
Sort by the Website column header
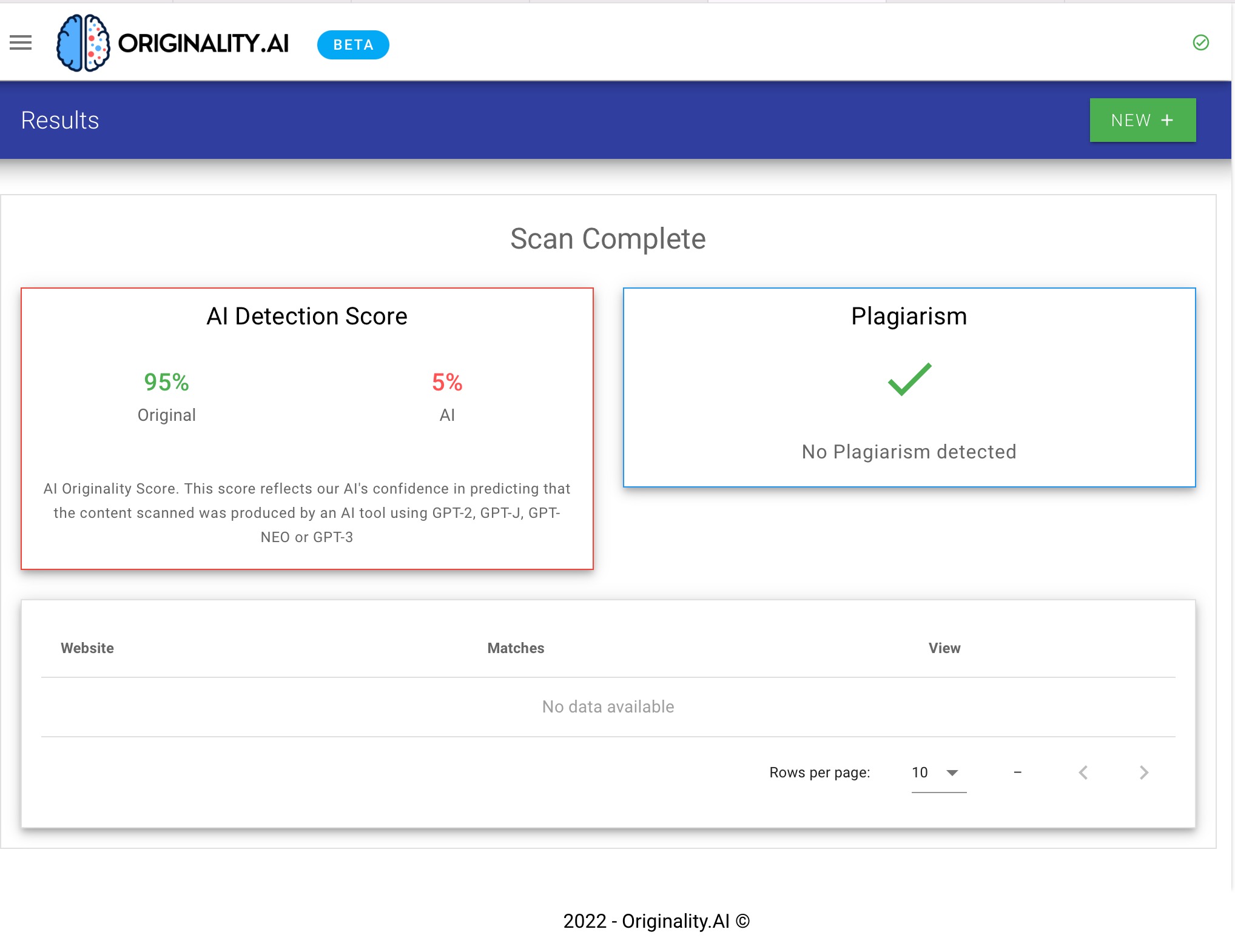click(87, 648)
